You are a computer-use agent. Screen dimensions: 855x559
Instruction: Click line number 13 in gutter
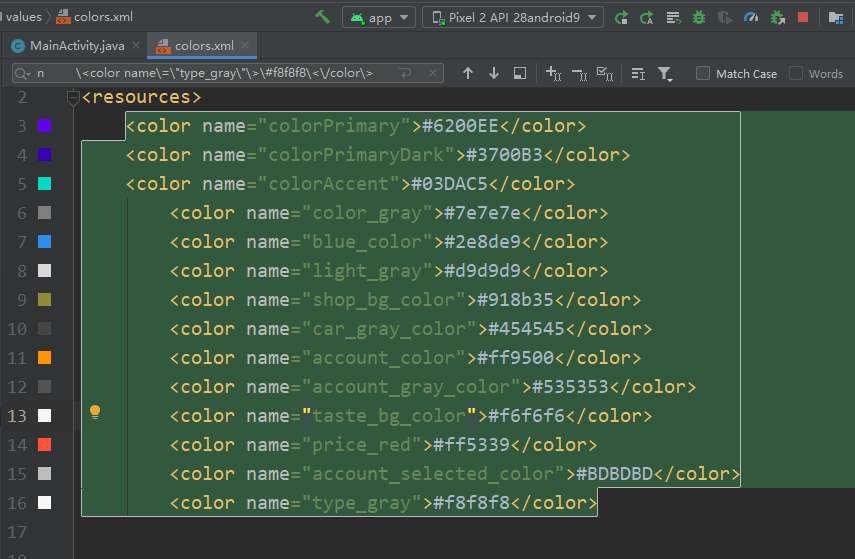click(x=17, y=416)
